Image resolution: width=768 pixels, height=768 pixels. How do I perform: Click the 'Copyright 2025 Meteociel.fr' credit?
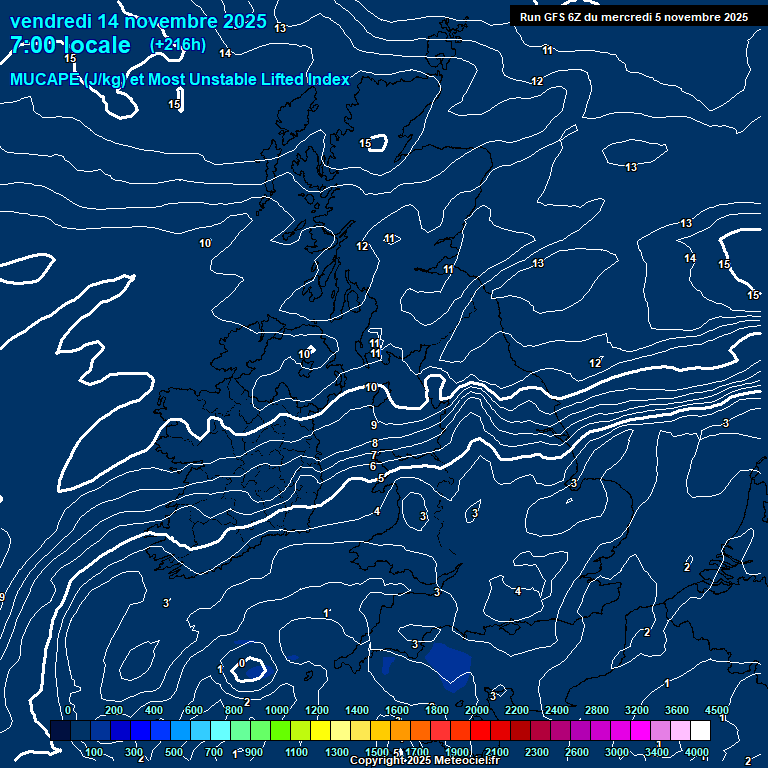425,760
